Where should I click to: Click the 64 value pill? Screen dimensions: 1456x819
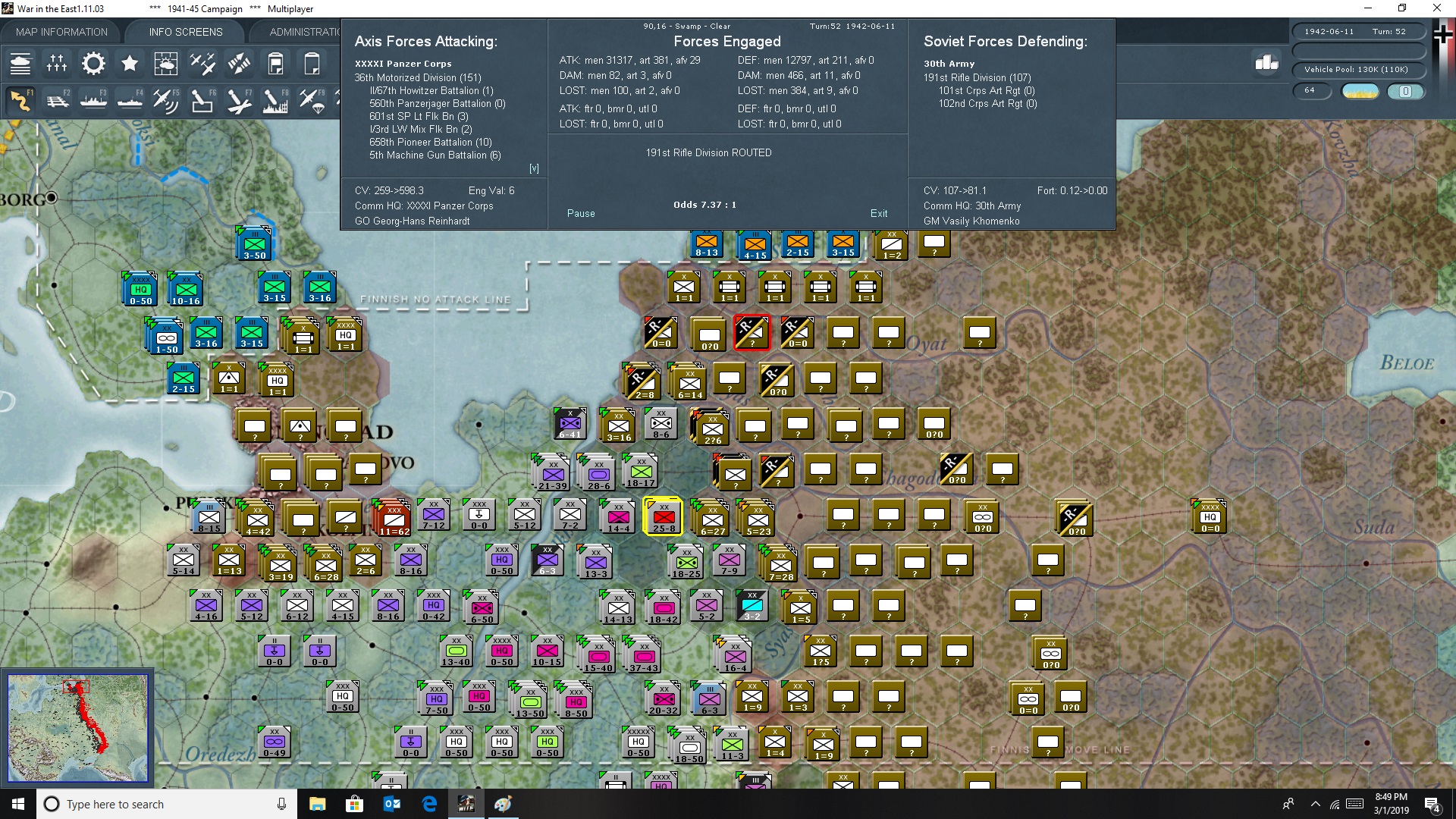(1313, 91)
